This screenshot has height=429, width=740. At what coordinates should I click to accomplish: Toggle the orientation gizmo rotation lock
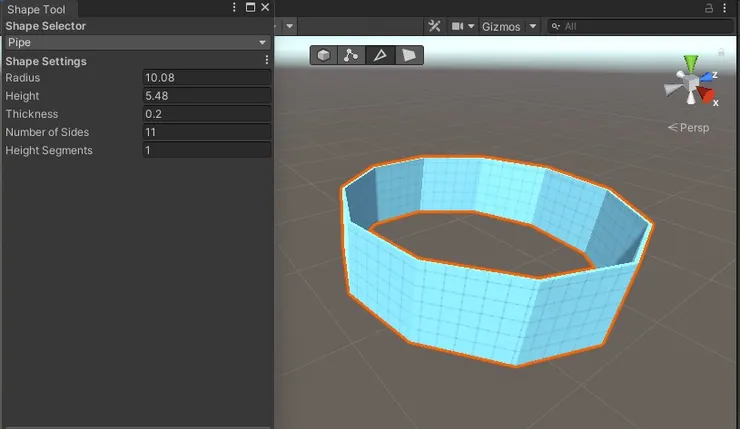pos(721,52)
